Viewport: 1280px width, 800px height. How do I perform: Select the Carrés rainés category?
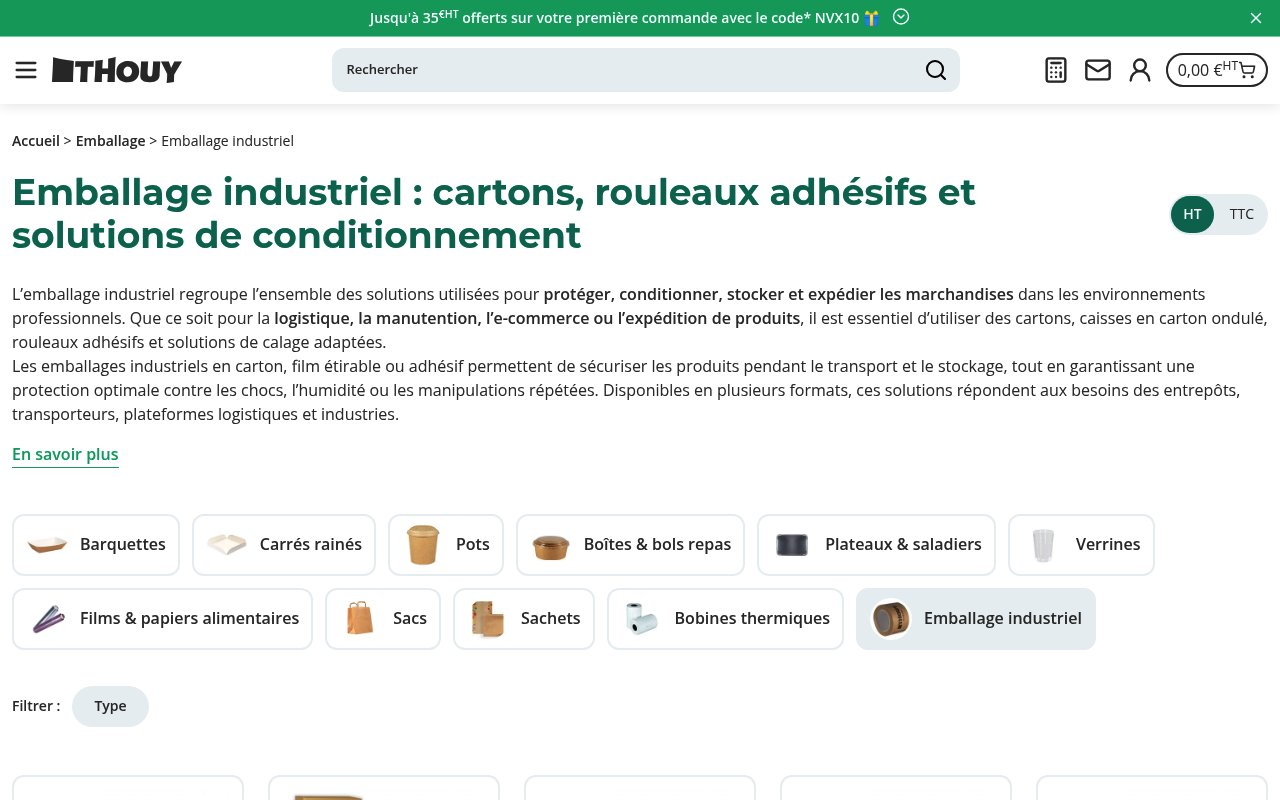[284, 545]
